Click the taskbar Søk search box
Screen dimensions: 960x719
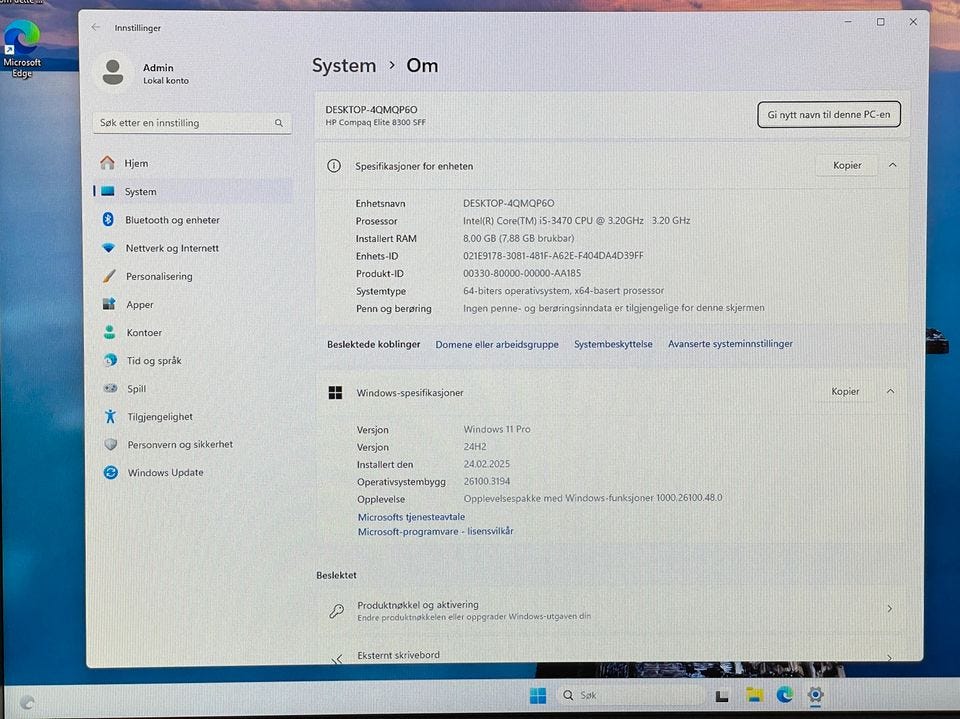pos(629,696)
